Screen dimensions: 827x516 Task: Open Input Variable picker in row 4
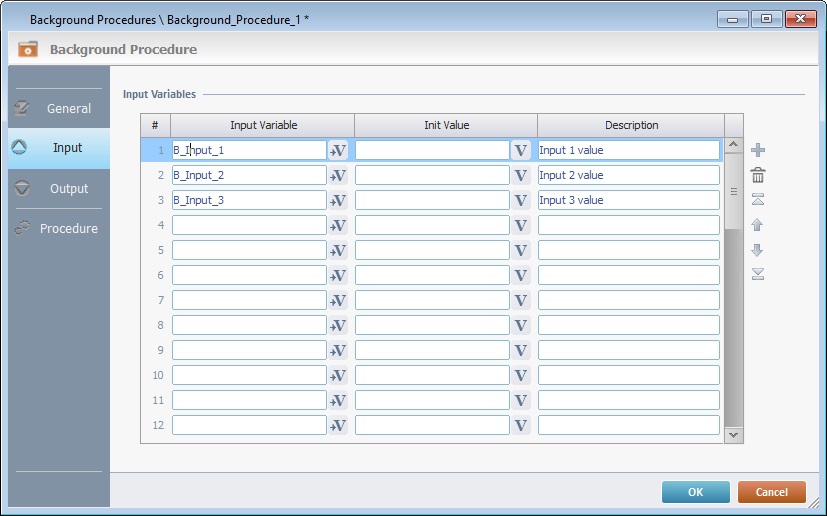[x=338, y=225]
